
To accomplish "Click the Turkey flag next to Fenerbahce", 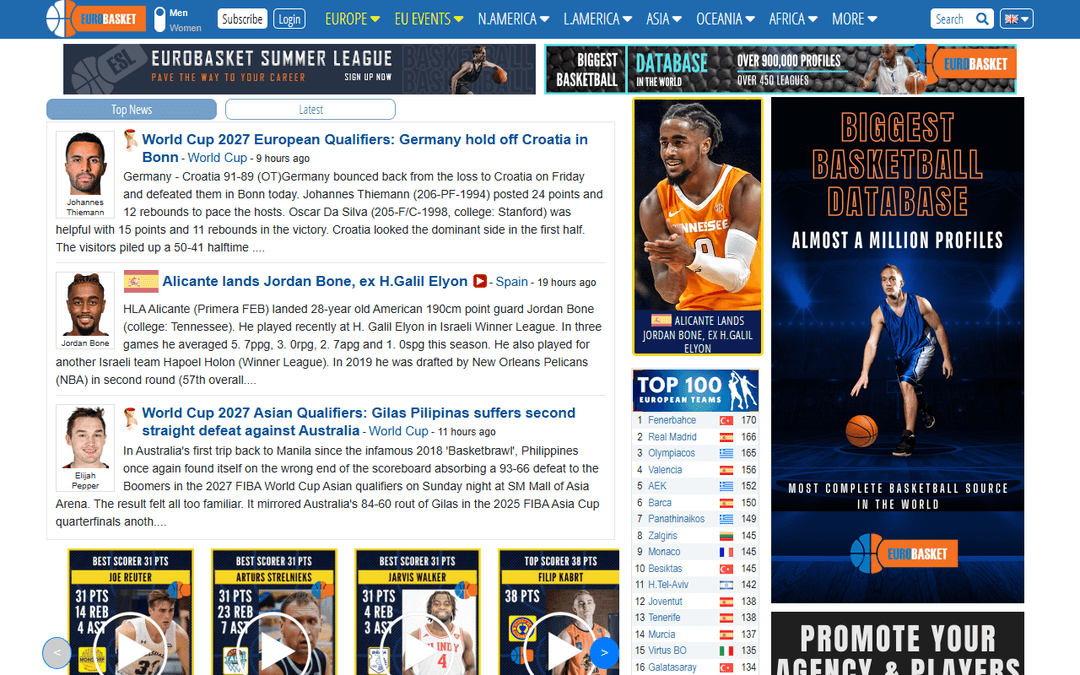I will [726, 420].
